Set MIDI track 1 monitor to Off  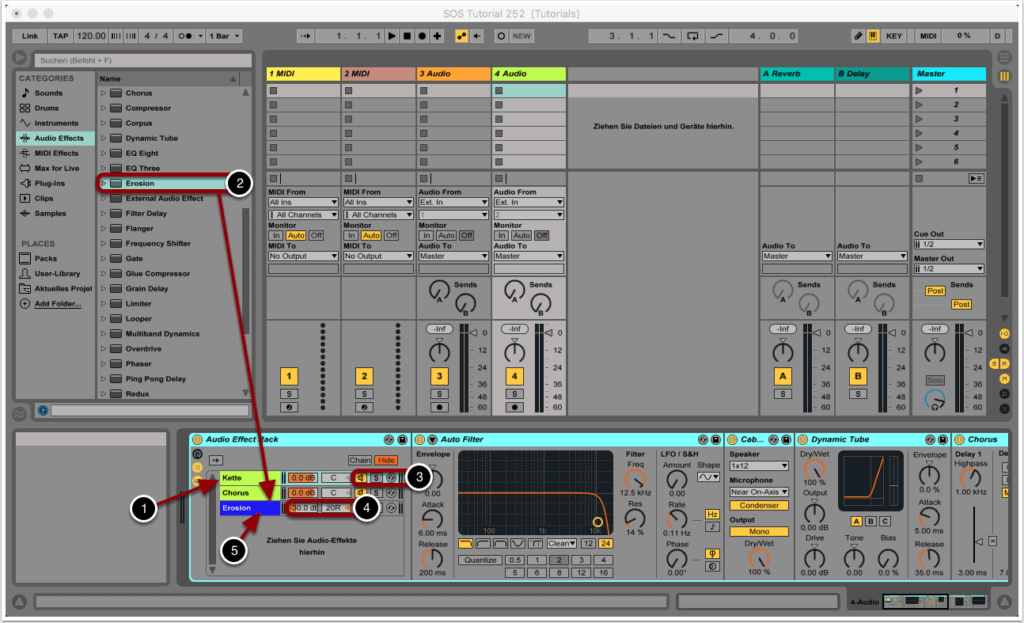(316, 235)
